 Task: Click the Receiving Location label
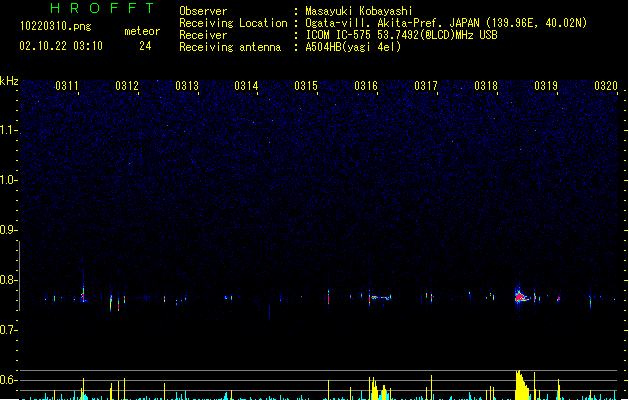point(233,23)
